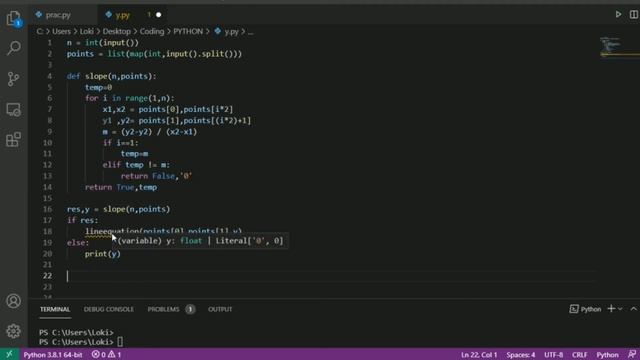Create a new terminal with plus icon
The height and width of the screenshot is (360, 640).
[611, 309]
